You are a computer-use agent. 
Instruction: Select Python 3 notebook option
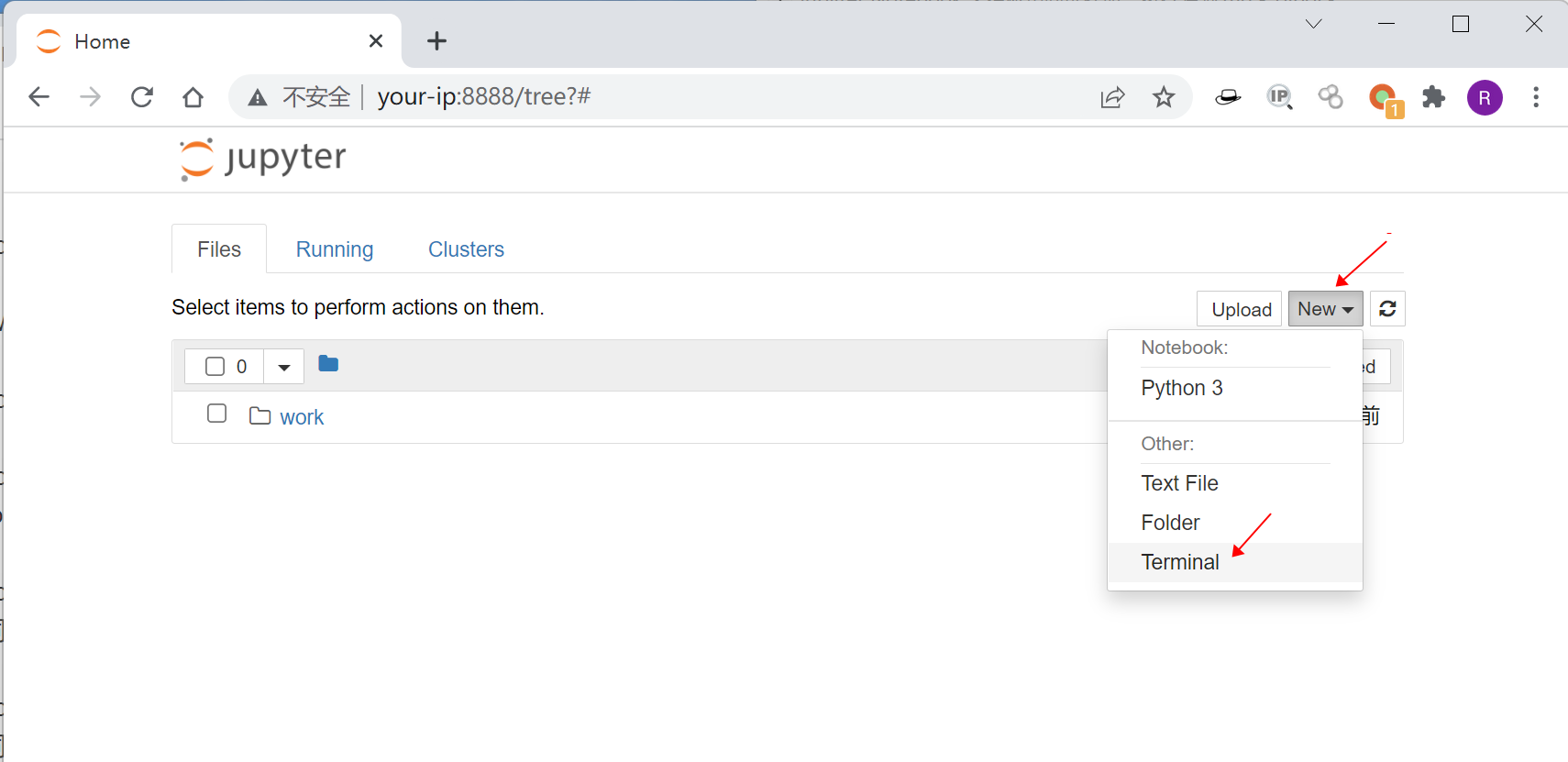coord(1182,388)
